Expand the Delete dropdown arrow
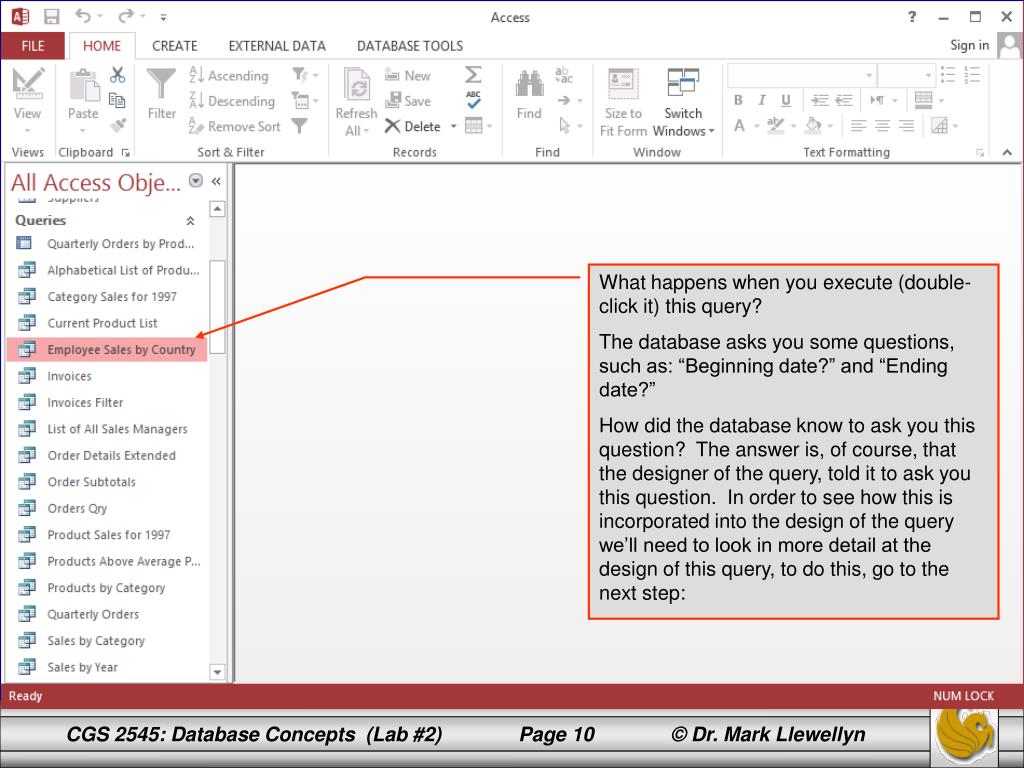Viewport: 1024px width, 768px height. click(x=453, y=126)
